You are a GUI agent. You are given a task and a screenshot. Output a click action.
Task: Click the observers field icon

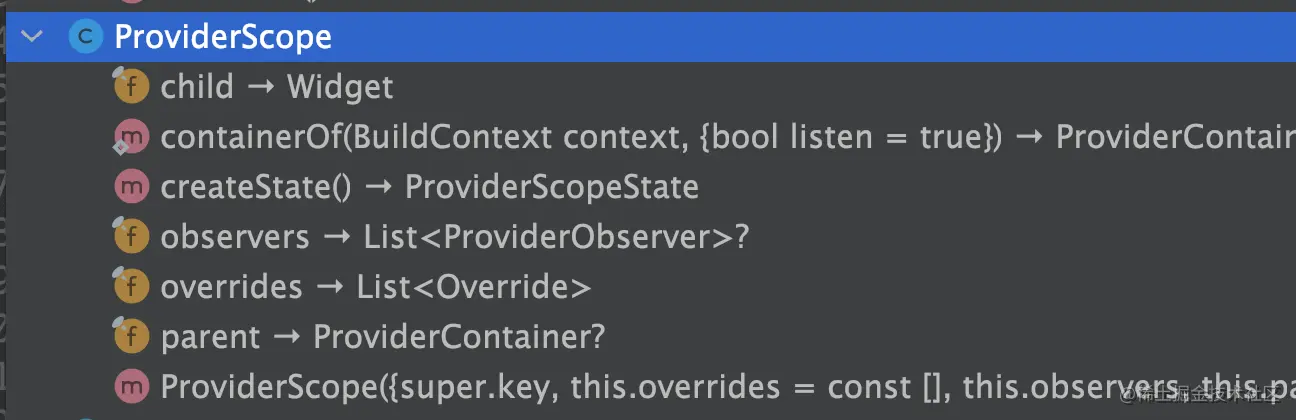point(132,237)
